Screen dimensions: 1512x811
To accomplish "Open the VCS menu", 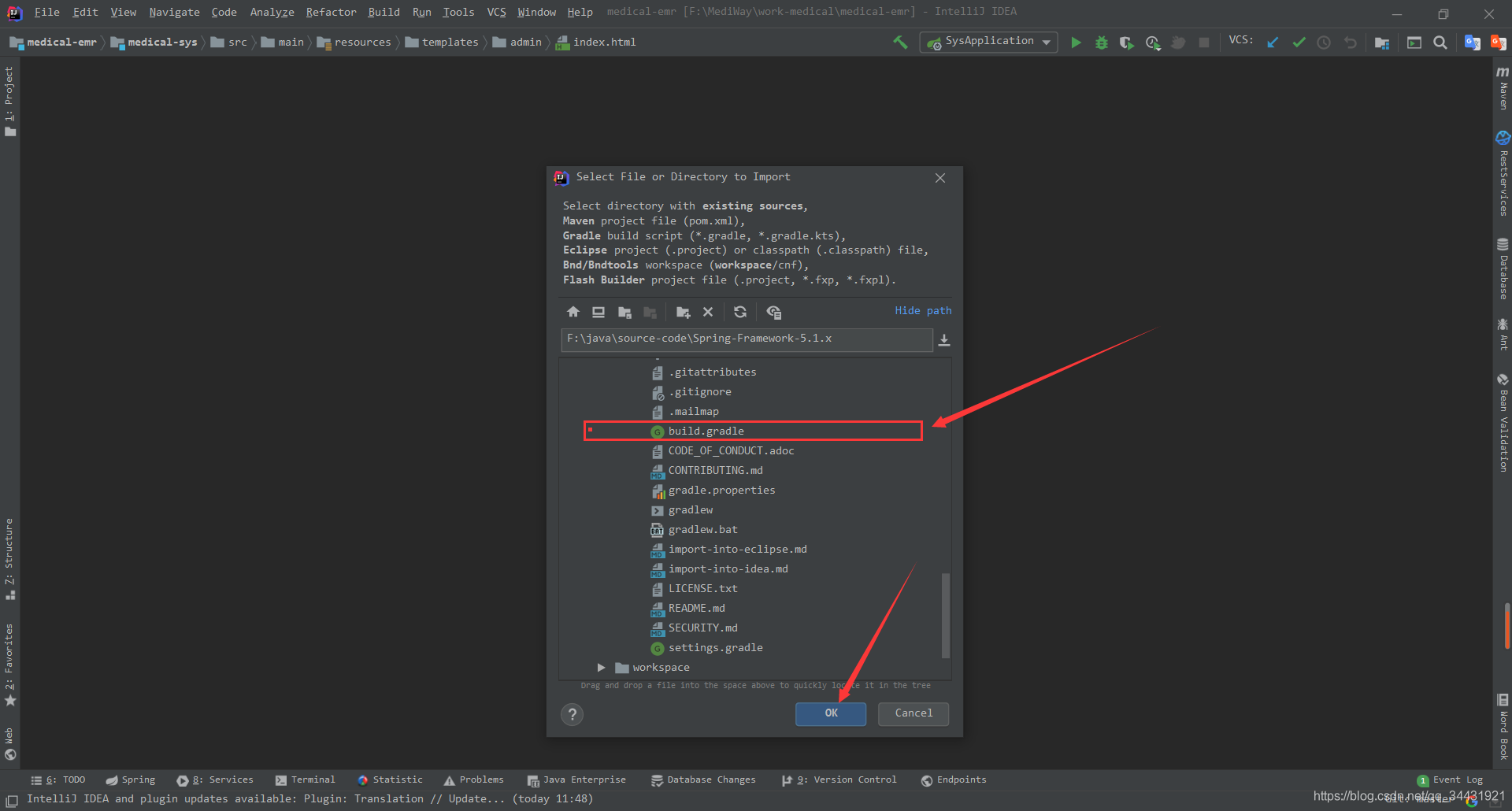I will pos(496,12).
